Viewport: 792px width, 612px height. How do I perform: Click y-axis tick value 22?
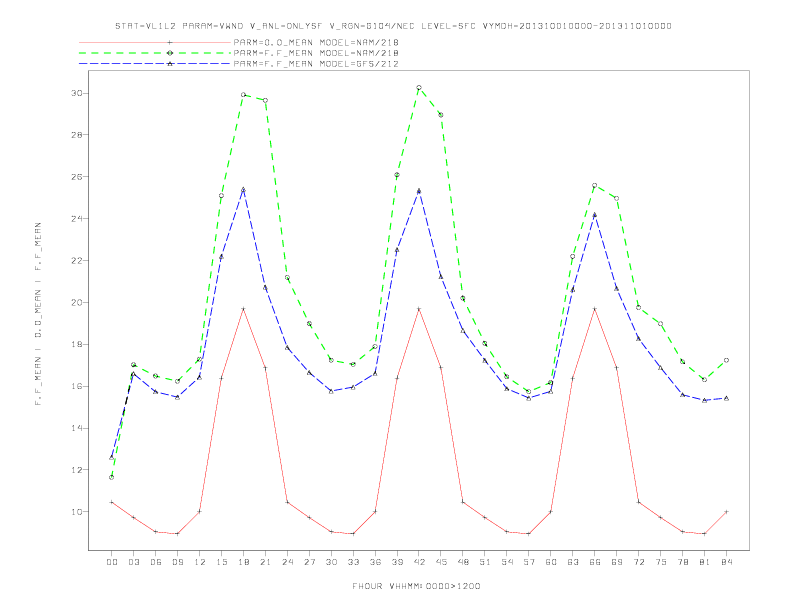(x=76, y=261)
